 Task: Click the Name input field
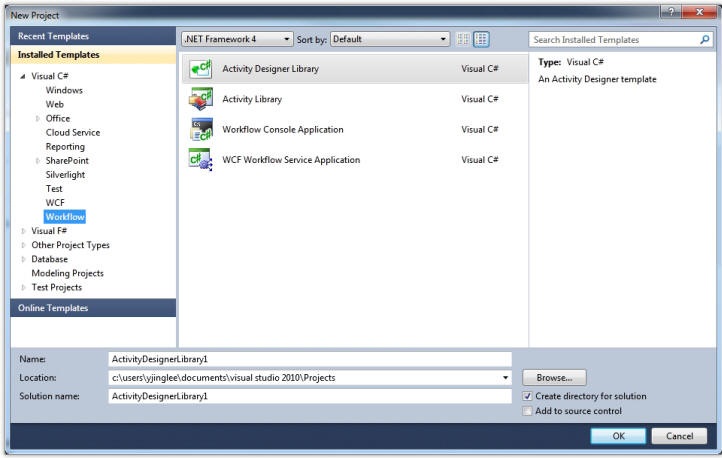(x=310, y=359)
